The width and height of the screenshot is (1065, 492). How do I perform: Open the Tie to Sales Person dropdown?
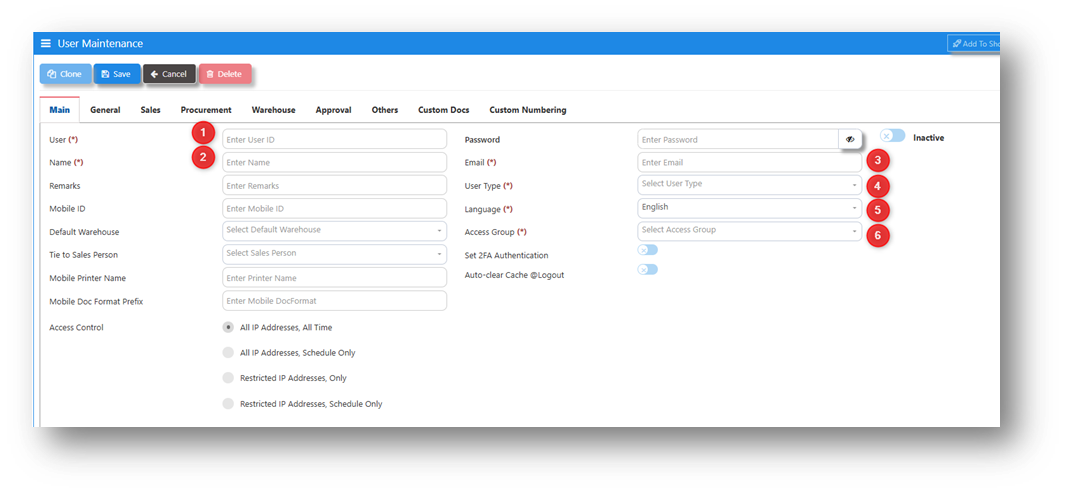[x=334, y=253]
